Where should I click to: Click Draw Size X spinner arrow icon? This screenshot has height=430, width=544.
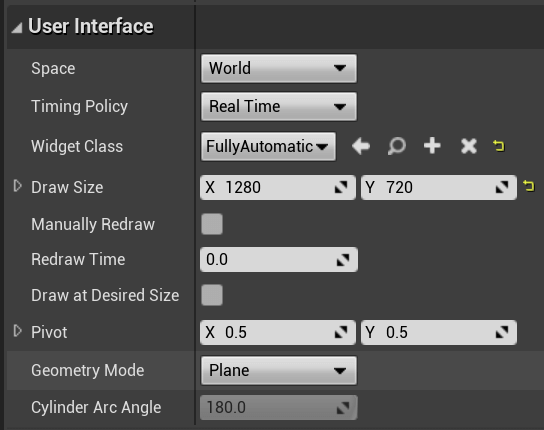pyautogui.click(x=341, y=187)
